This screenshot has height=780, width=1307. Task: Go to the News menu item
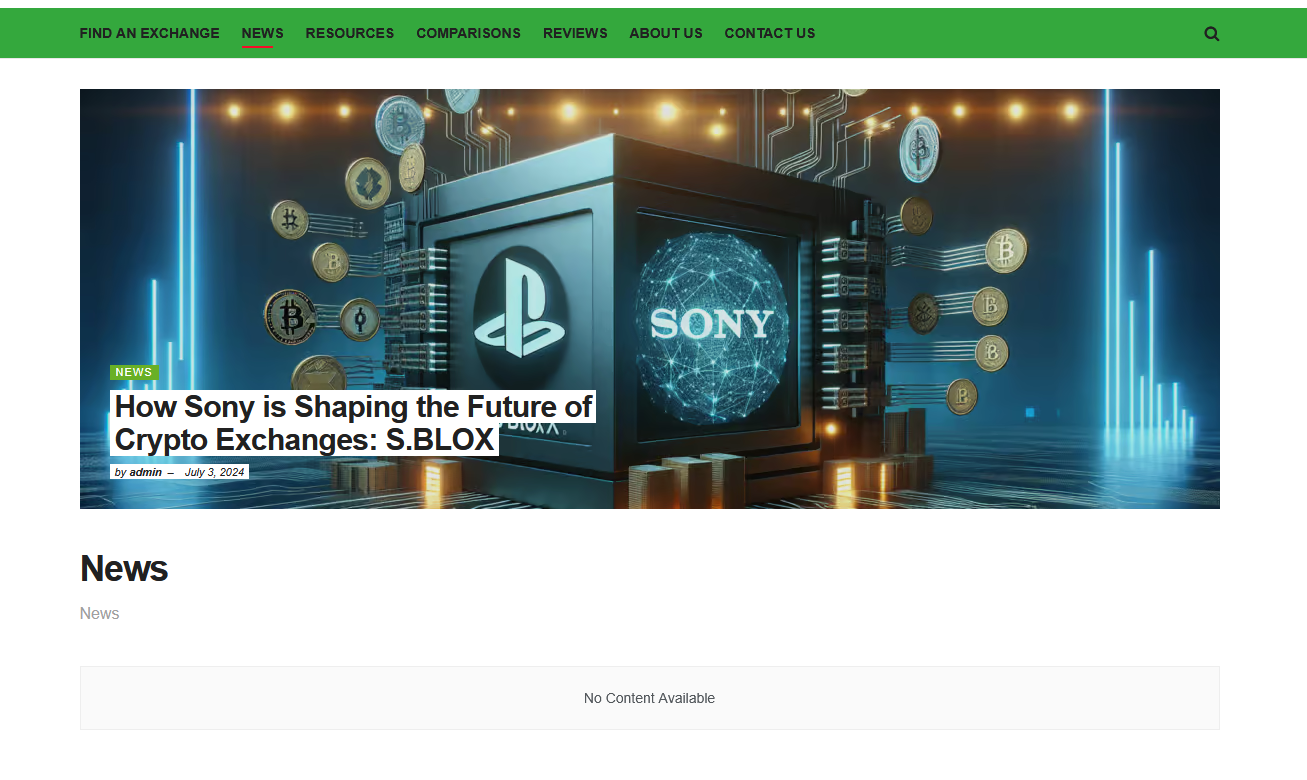263,33
